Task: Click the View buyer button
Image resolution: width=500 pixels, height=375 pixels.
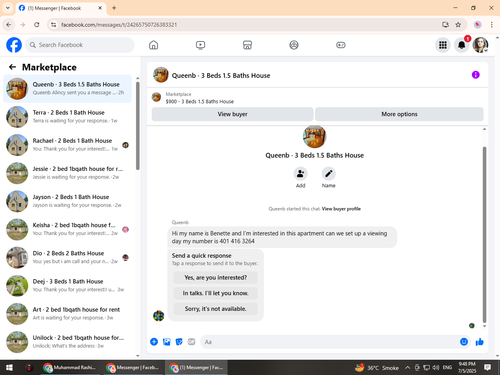Action: coord(232,114)
